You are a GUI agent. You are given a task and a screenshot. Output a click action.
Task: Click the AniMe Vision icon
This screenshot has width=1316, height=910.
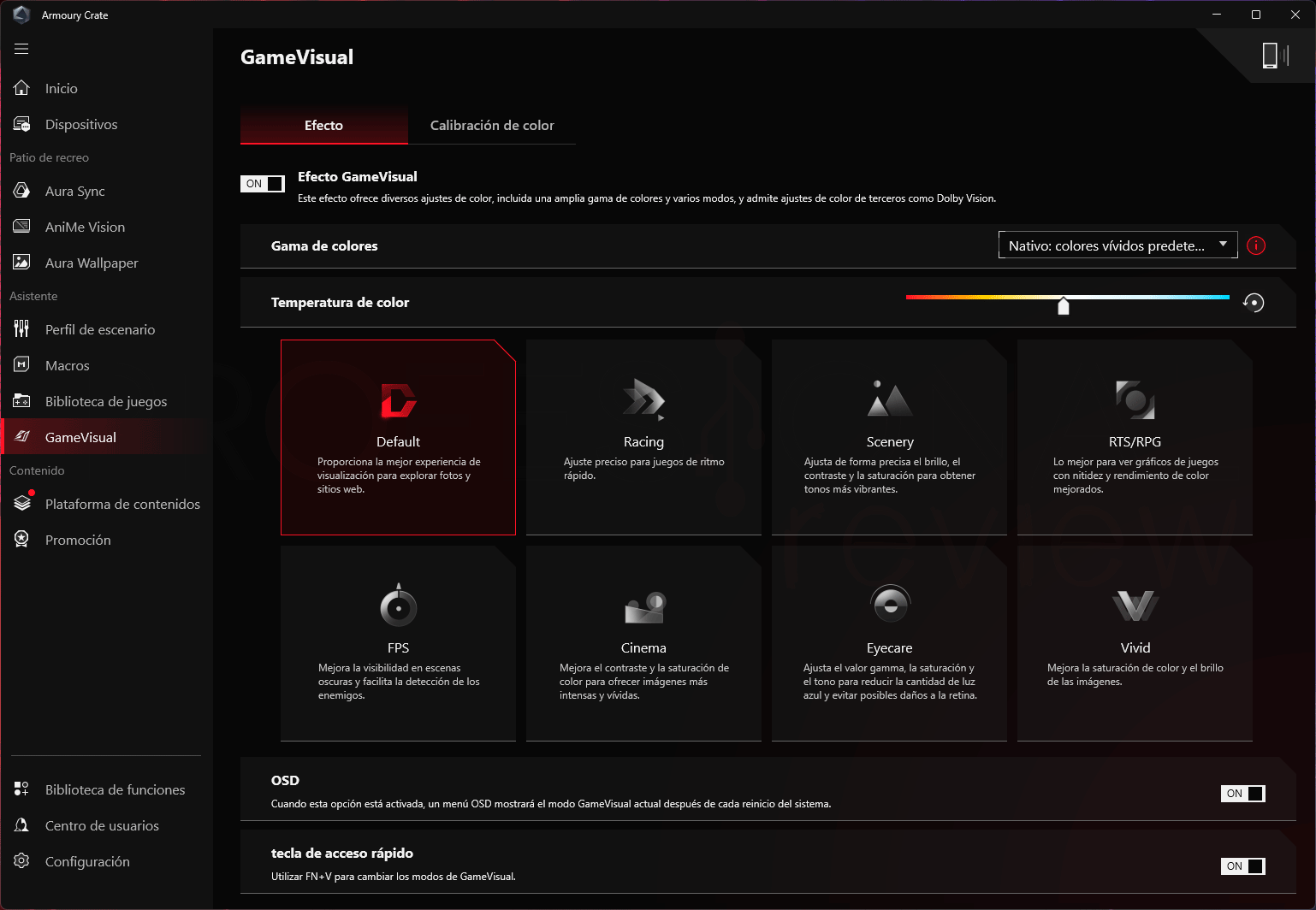click(x=21, y=227)
